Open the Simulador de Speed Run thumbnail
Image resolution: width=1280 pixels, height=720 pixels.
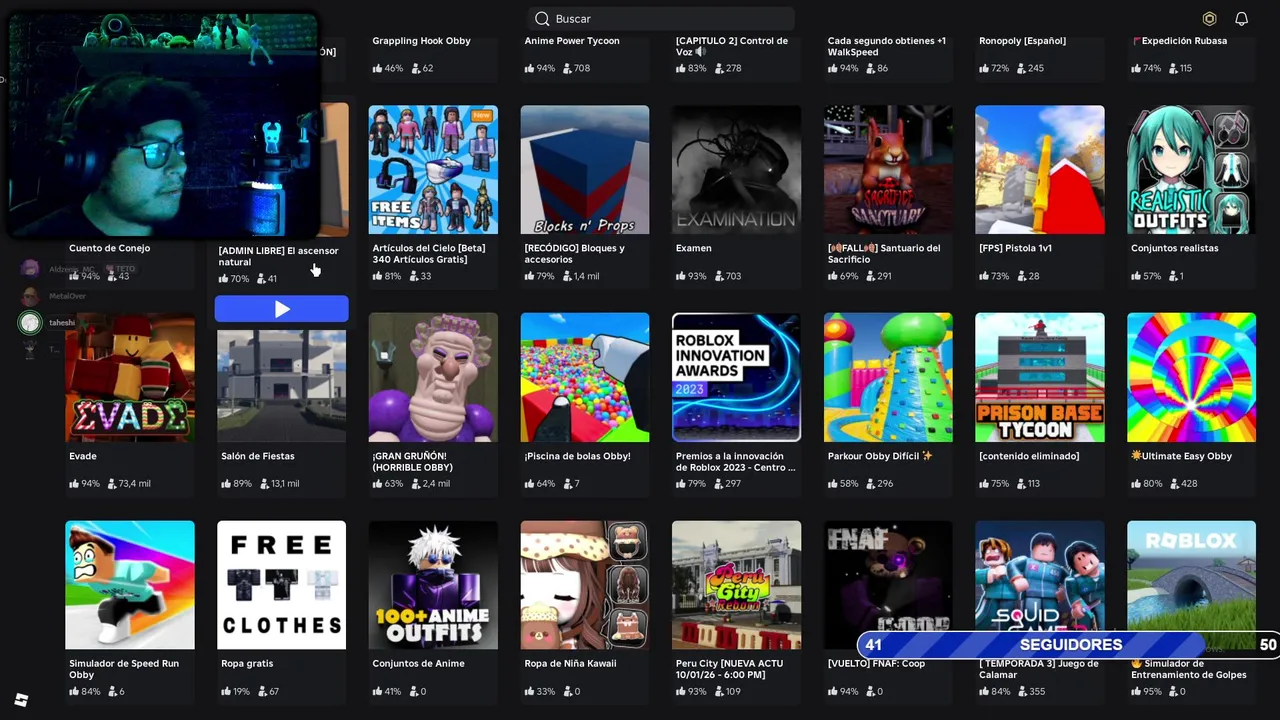(x=130, y=585)
